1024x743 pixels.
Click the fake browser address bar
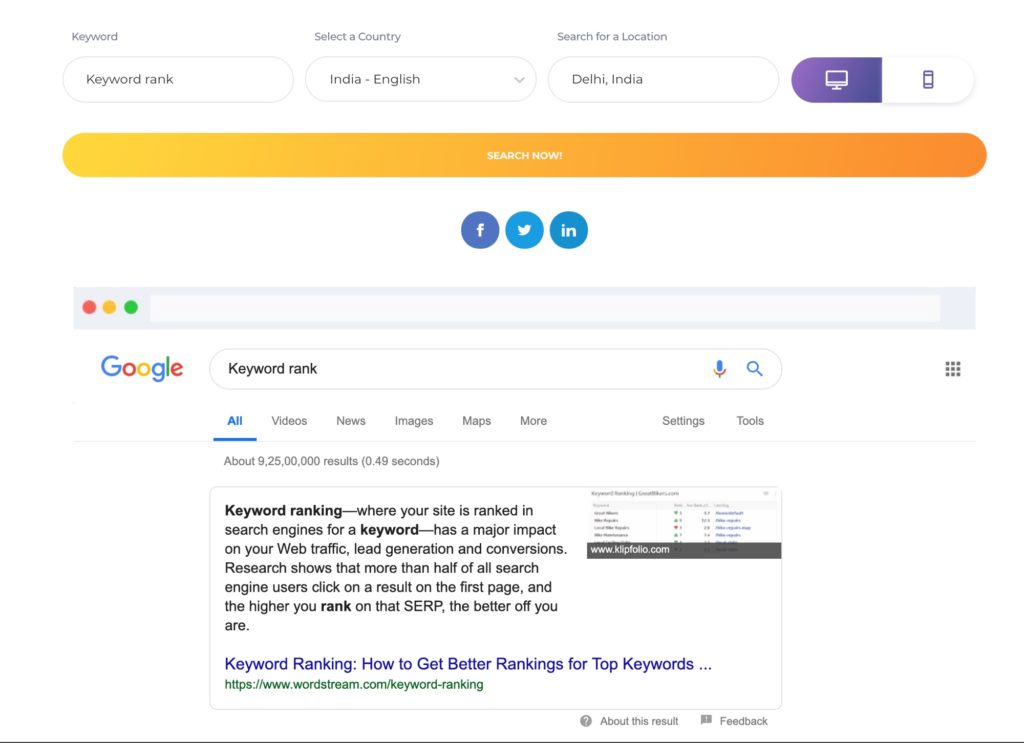click(x=545, y=308)
